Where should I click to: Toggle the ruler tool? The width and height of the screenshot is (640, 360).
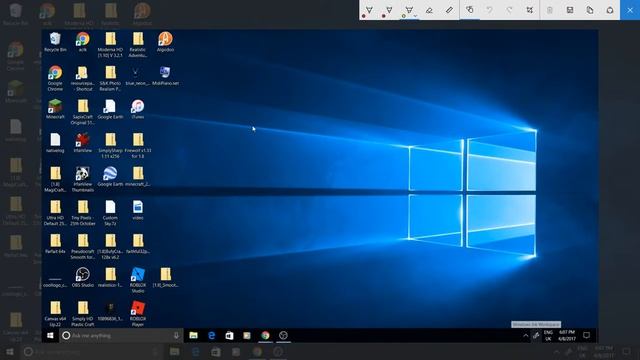449,10
